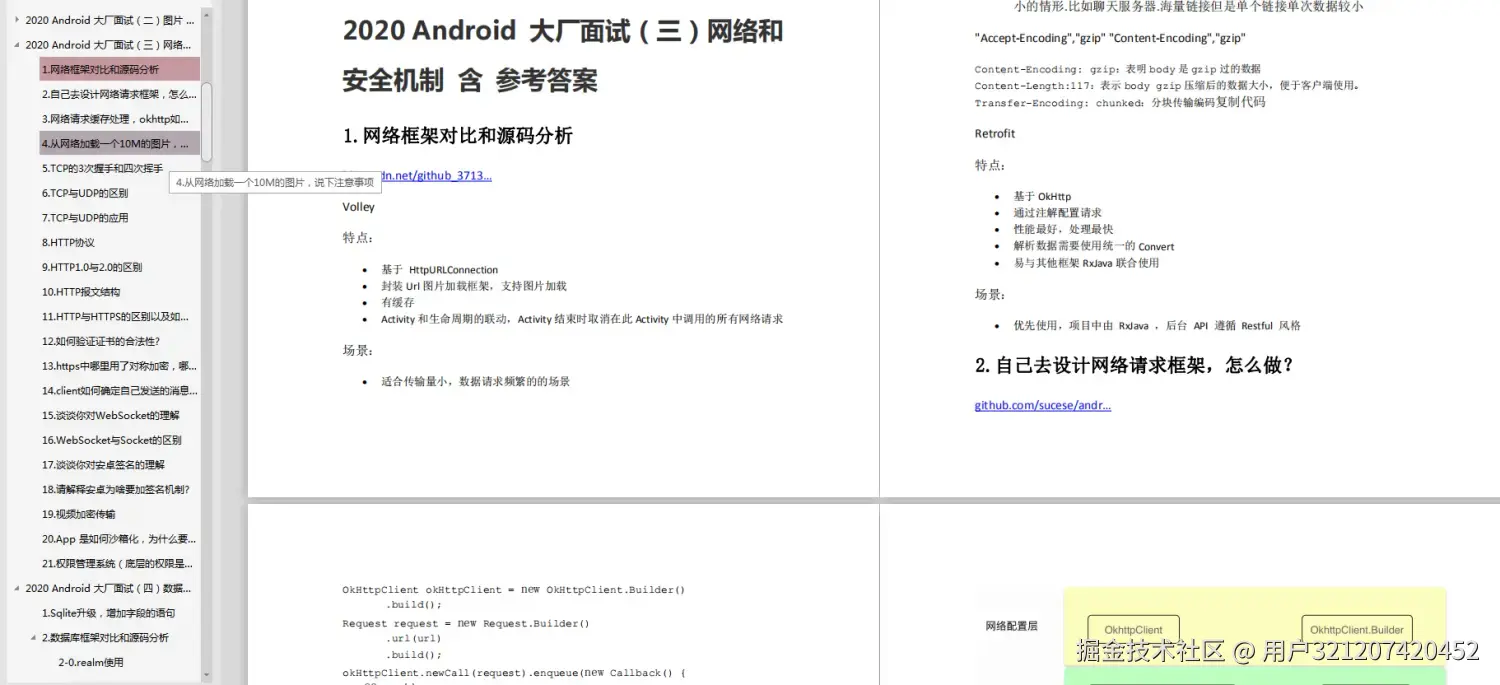
Task: Open bookmark 16.WebSocket与Socket的区别
Action: coord(112,440)
